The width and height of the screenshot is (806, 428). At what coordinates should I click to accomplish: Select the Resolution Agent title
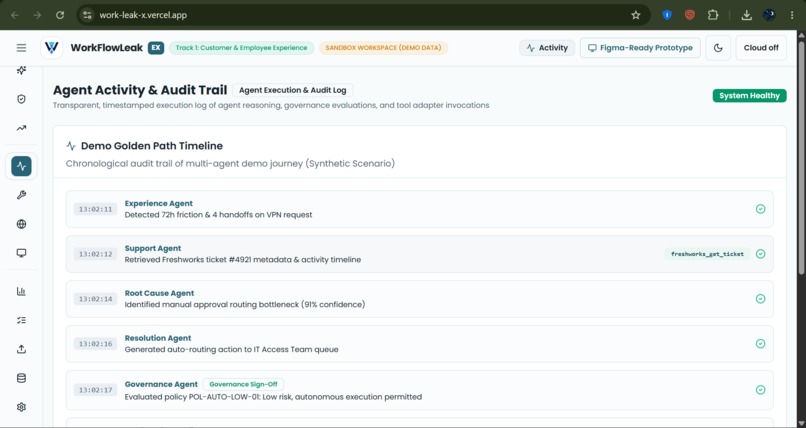click(x=158, y=338)
